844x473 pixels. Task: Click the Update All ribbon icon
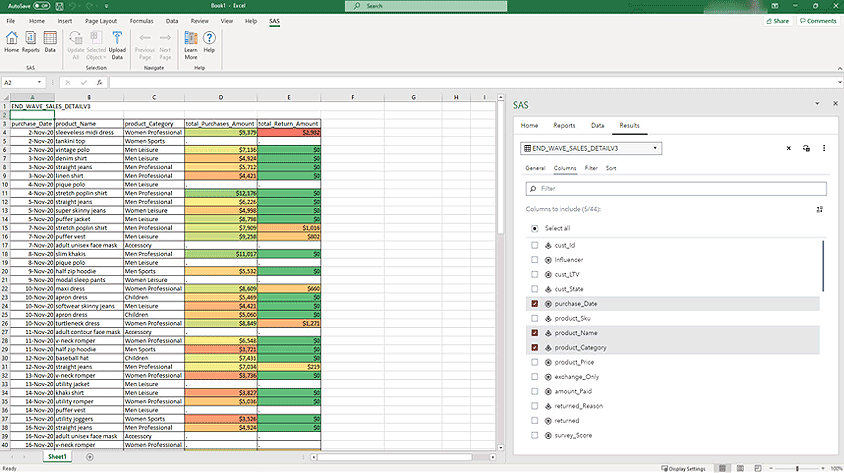76,45
